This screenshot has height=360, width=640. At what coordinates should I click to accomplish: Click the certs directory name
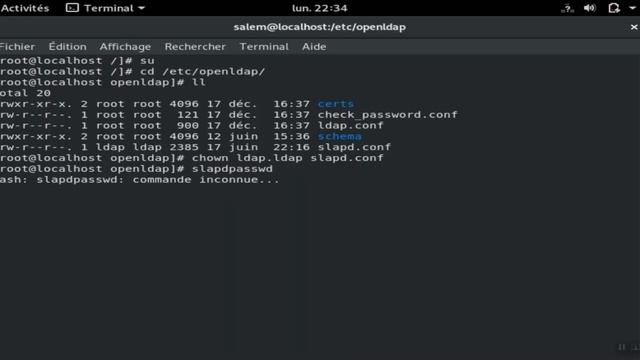[x=336, y=104]
